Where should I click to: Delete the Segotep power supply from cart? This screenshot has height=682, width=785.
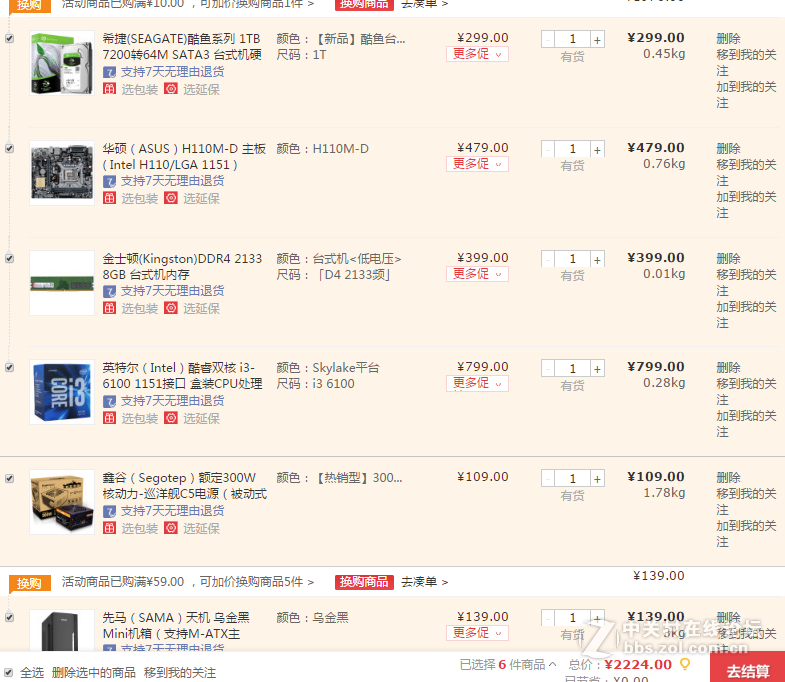tap(728, 477)
